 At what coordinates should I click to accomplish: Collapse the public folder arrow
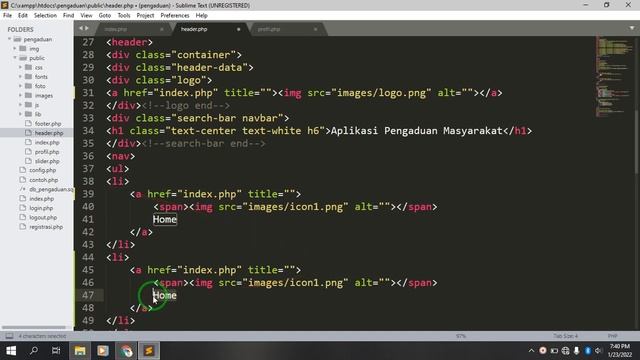coord(15,58)
